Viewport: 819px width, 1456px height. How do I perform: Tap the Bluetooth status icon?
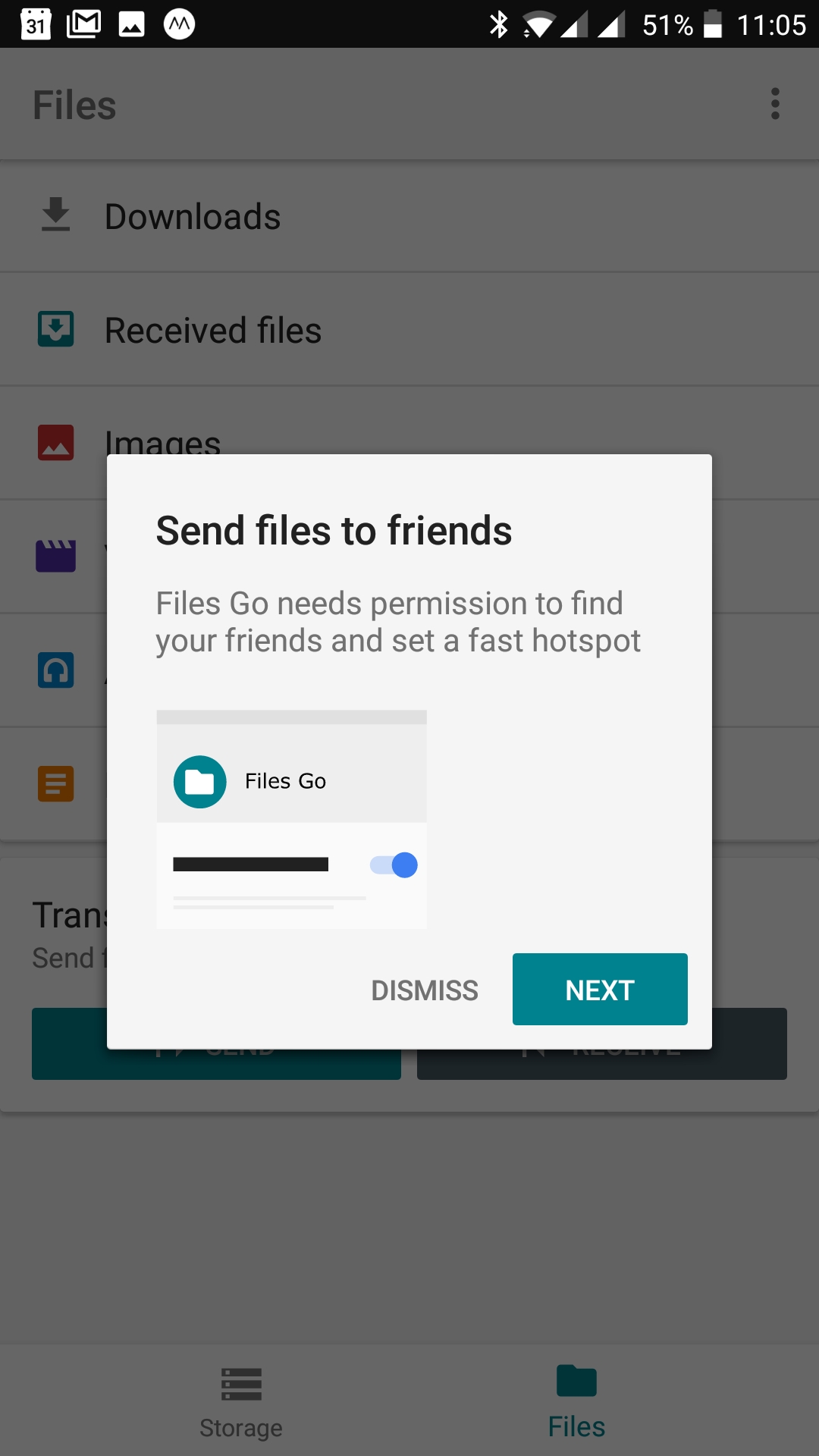tap(498, 25)
